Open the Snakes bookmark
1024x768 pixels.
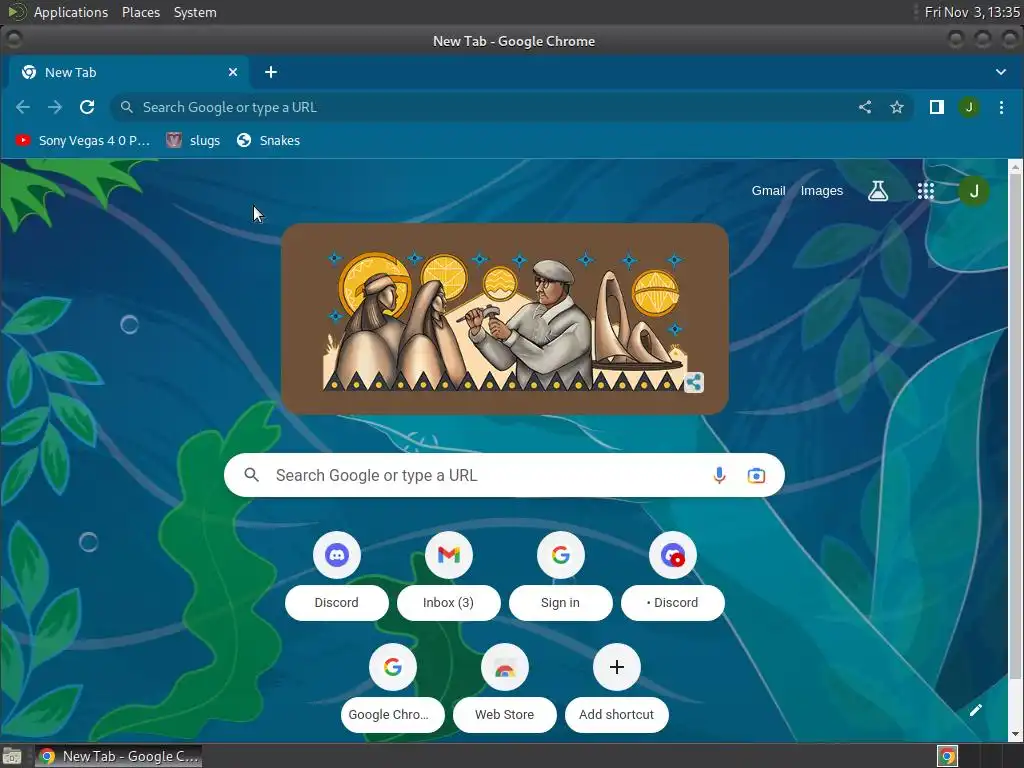[x=268, y=140]
